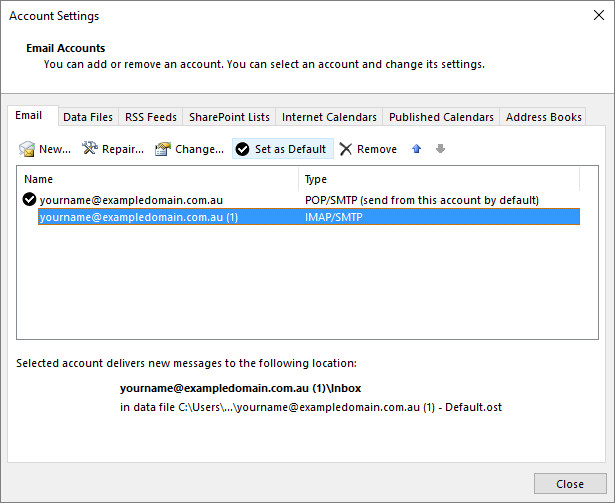Switch to the Data Files tab
The height and width of the screenshot is (503, 615).
pos(88,117)
